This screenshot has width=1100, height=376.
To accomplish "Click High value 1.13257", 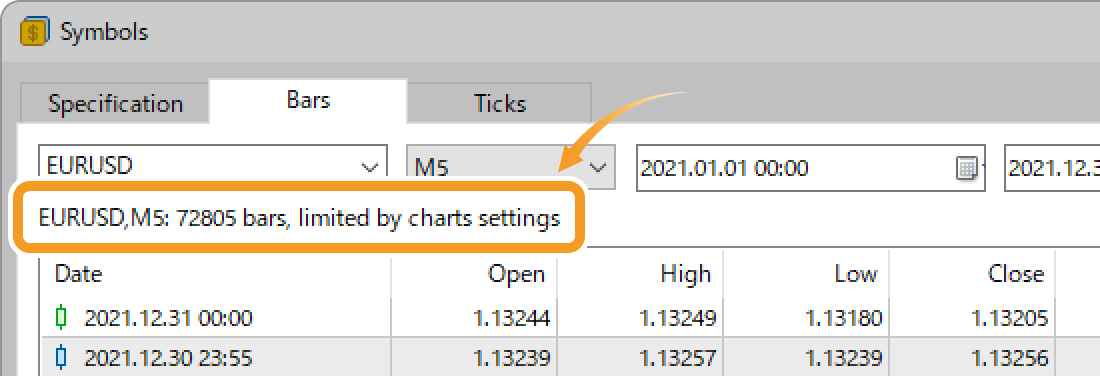I will (677, 359).
